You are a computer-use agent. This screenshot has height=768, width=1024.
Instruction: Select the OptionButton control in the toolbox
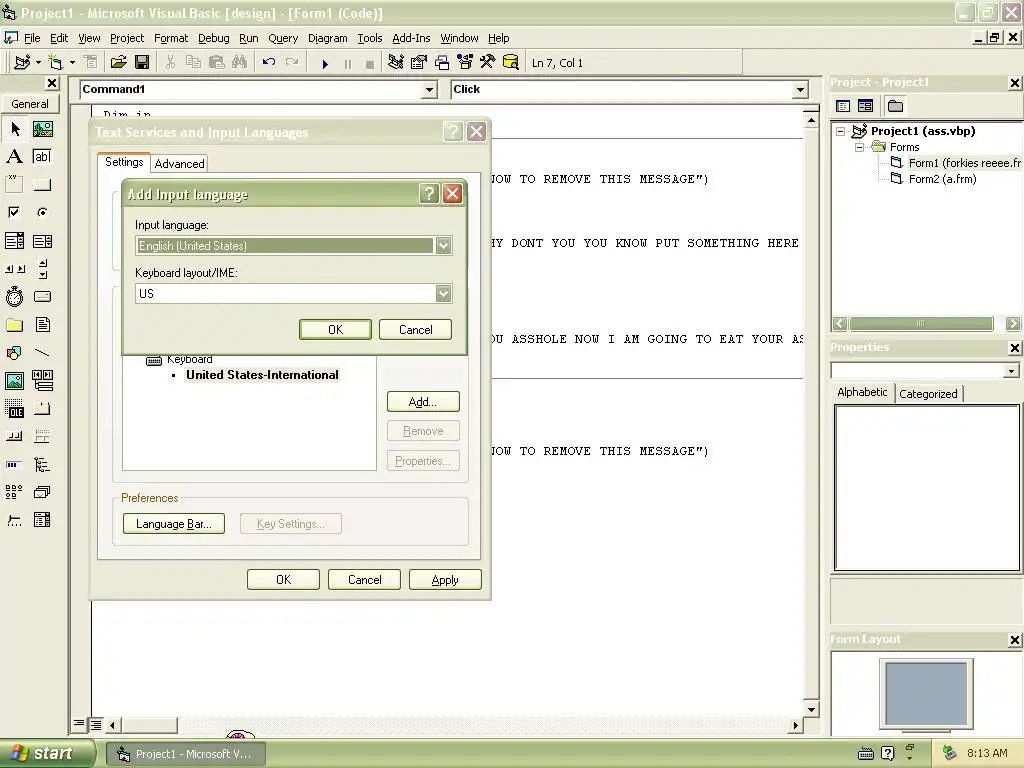click(42, 212)
